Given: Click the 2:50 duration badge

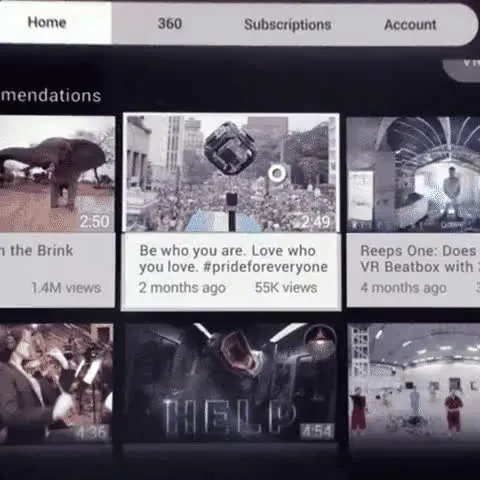Looking at the screenshot, I should 95,221.
